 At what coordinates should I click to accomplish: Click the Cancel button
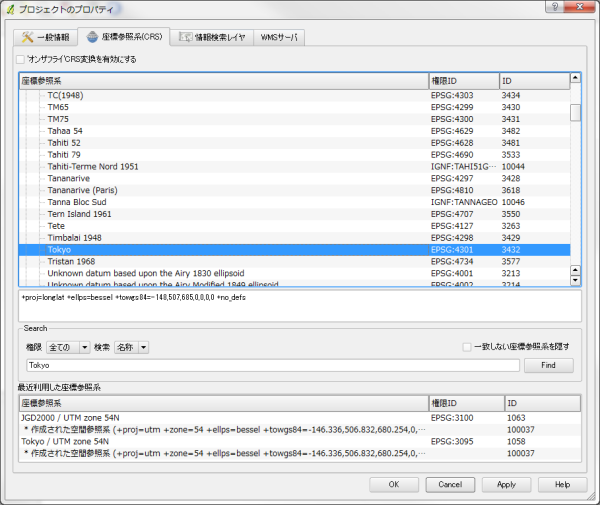[450, 485]
